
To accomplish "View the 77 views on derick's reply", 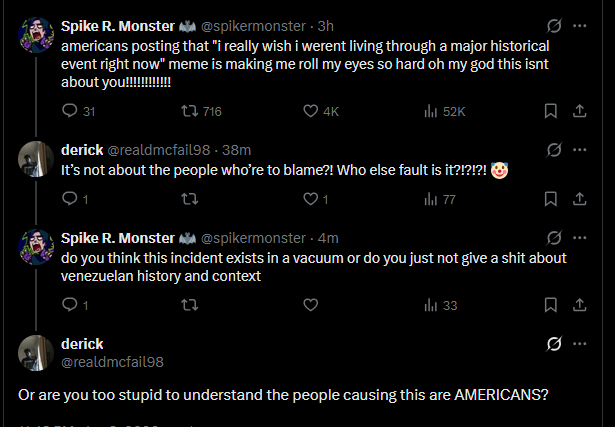I will (x=431, y=199).
